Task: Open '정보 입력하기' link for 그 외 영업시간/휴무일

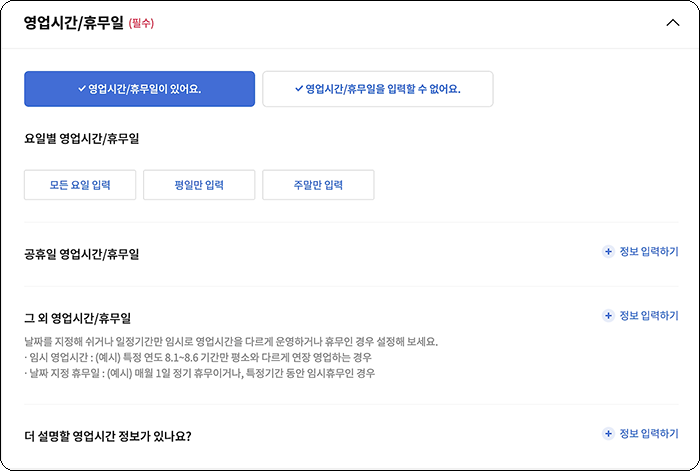Action: pyautogui.click(x=649, y=316)
